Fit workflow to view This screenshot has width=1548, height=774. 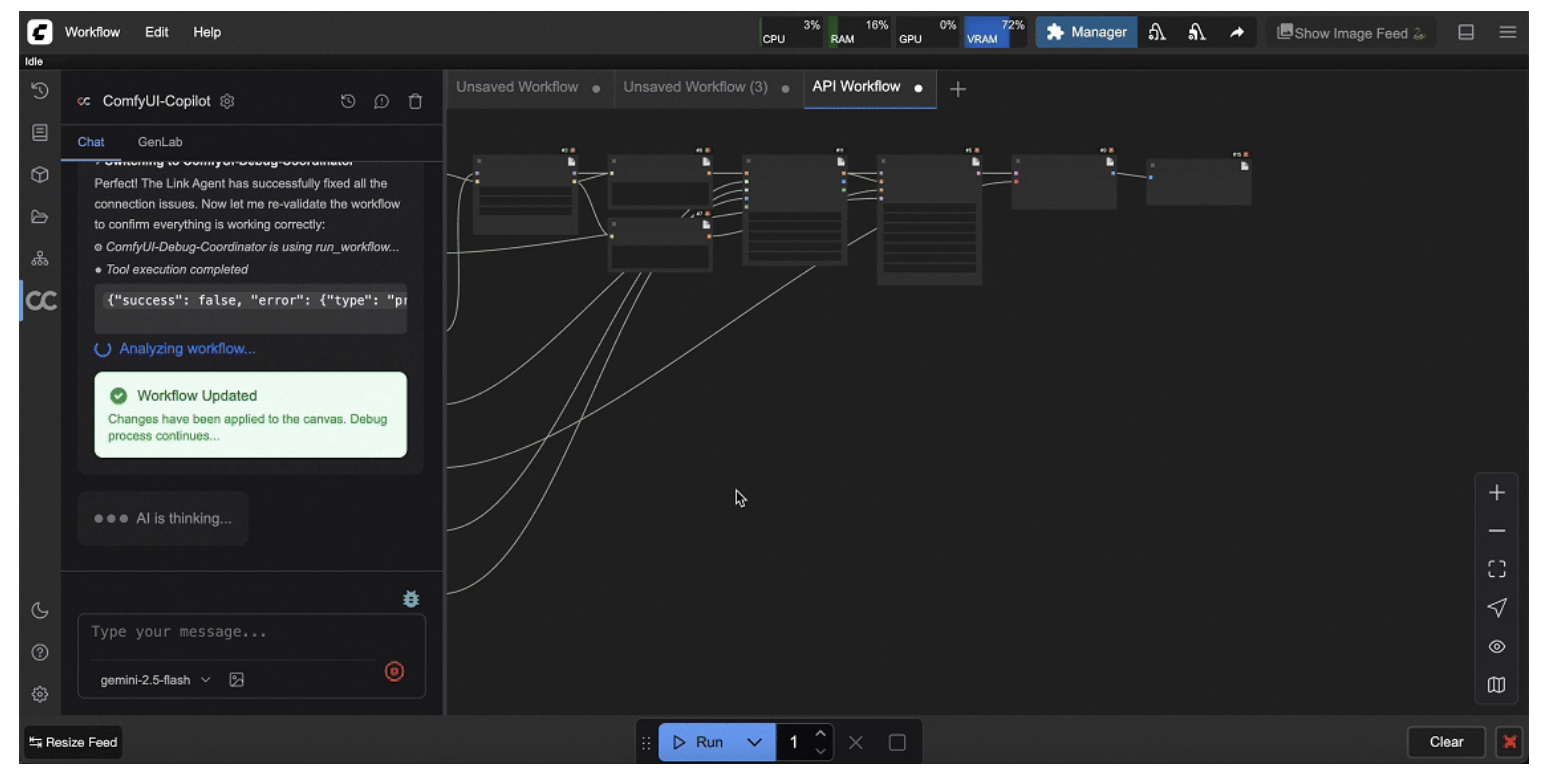click(x=1496, y=569)
